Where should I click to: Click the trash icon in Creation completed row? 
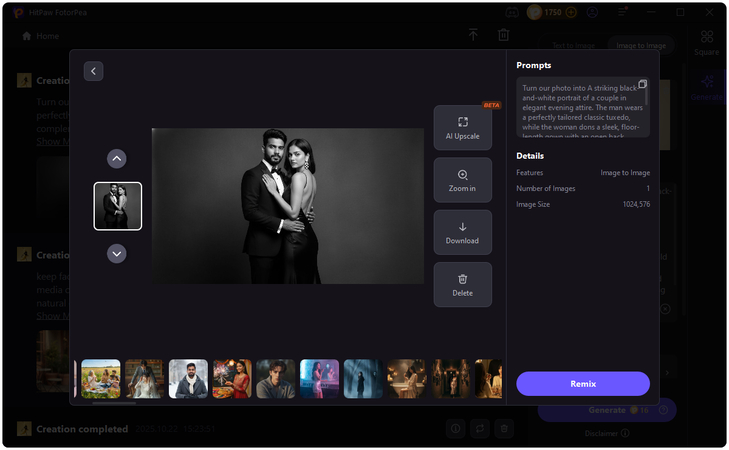tap(504, 429)
